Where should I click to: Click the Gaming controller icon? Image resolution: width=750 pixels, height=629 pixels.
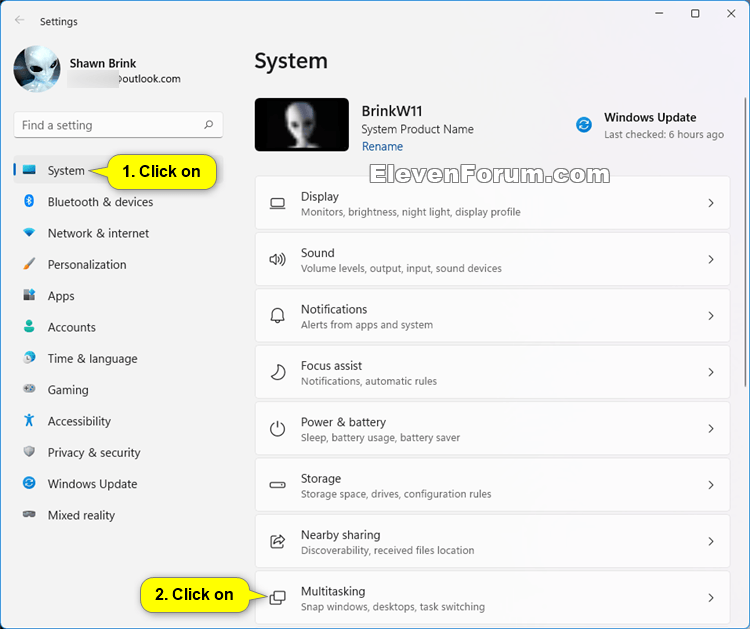click(x=29, y=389)
